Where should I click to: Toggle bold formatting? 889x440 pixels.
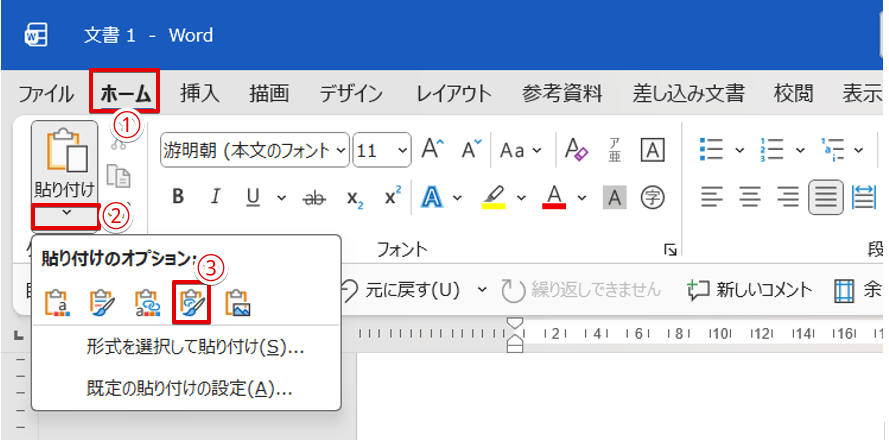[178, 197]
